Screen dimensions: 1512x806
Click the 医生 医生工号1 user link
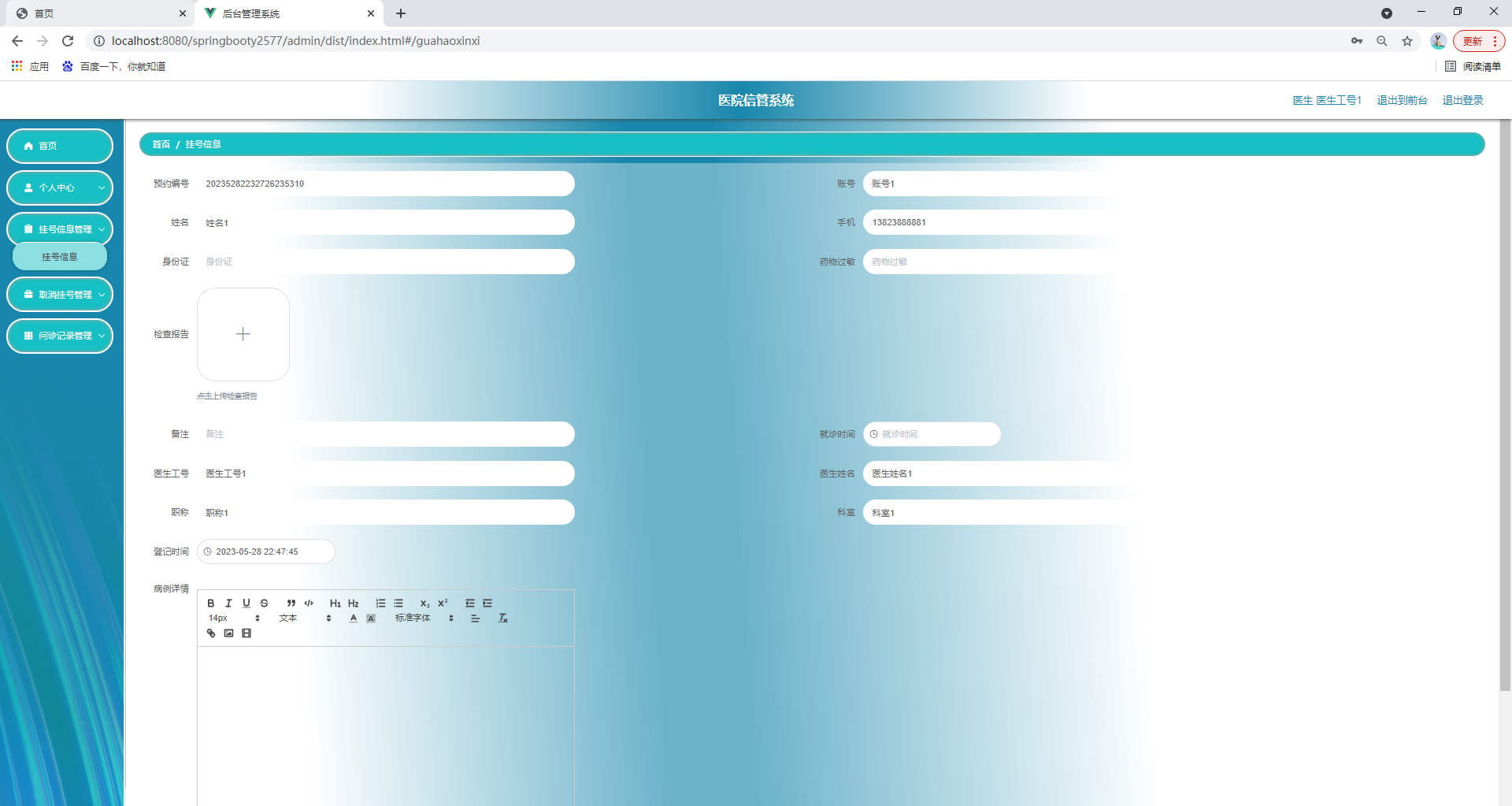1327,100
